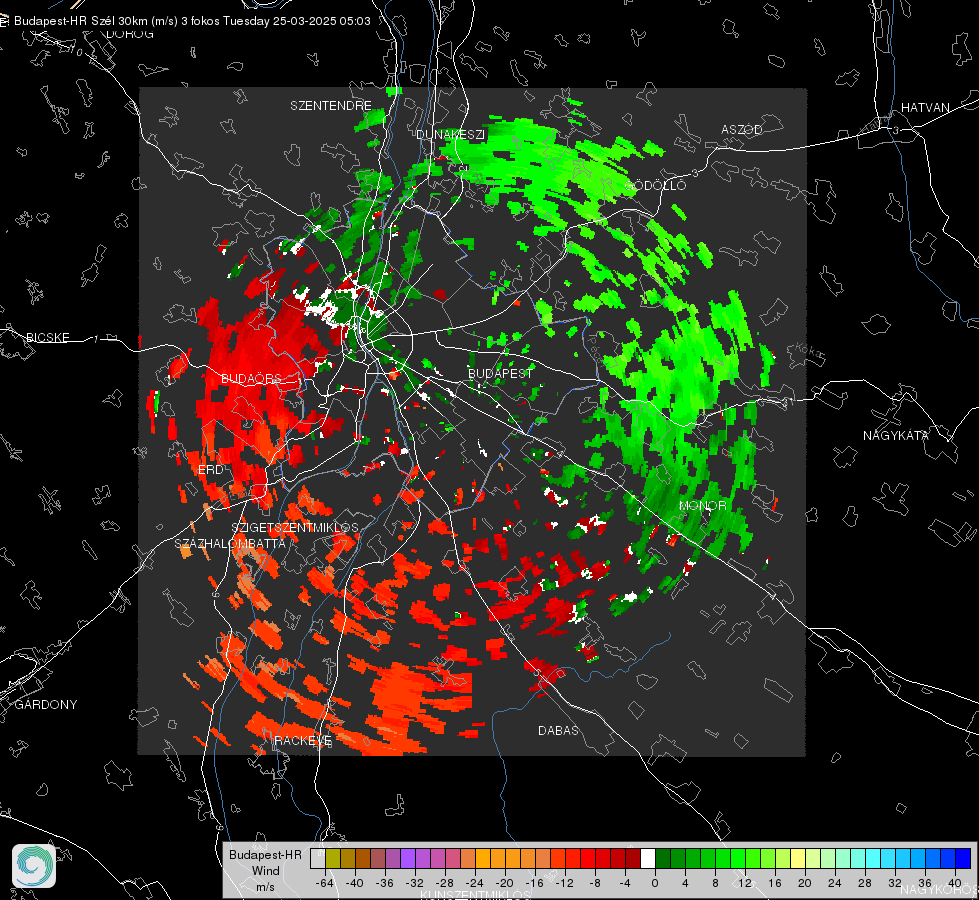Click the MONOR label

click(x=702, y=505)
